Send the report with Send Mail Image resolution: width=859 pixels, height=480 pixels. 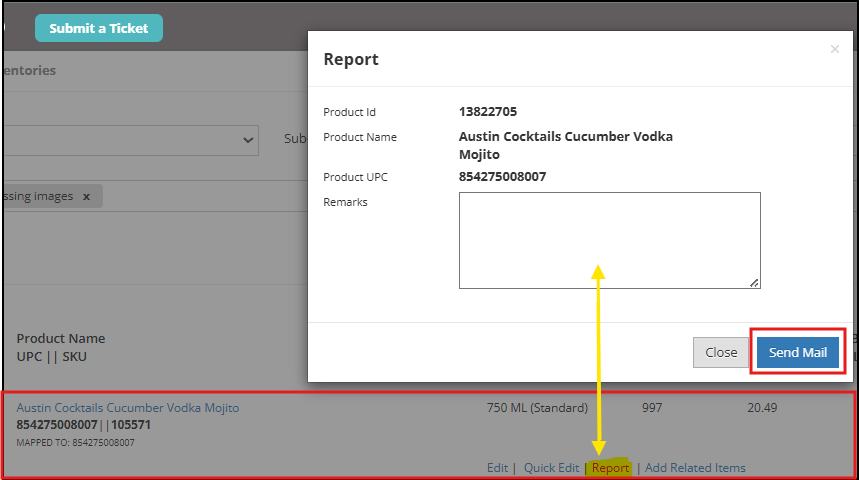(797, 352)
